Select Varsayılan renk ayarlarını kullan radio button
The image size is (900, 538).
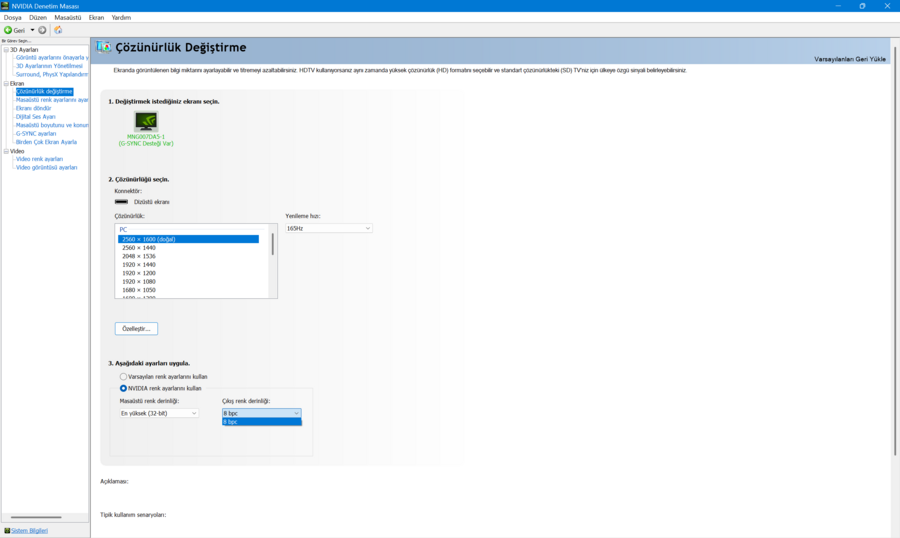click(x=123, y=377)
